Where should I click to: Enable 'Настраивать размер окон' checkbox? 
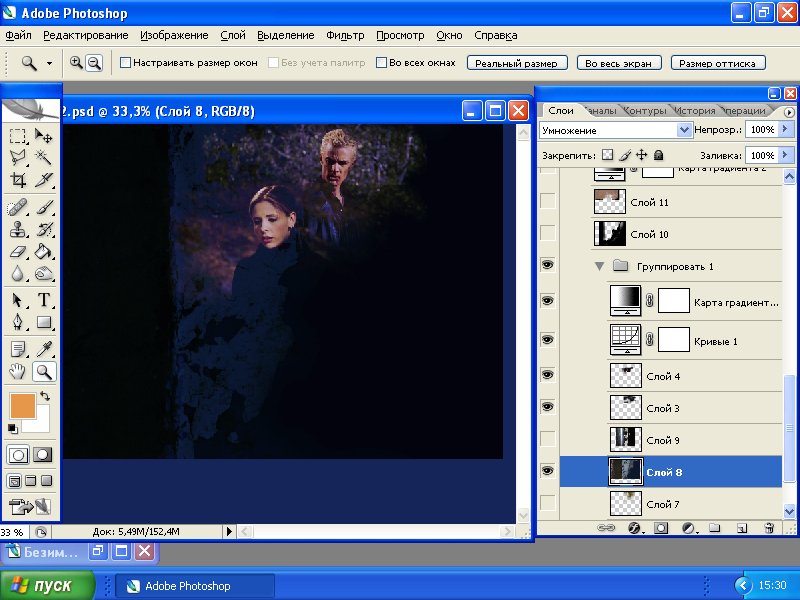[x=126, y=63]
